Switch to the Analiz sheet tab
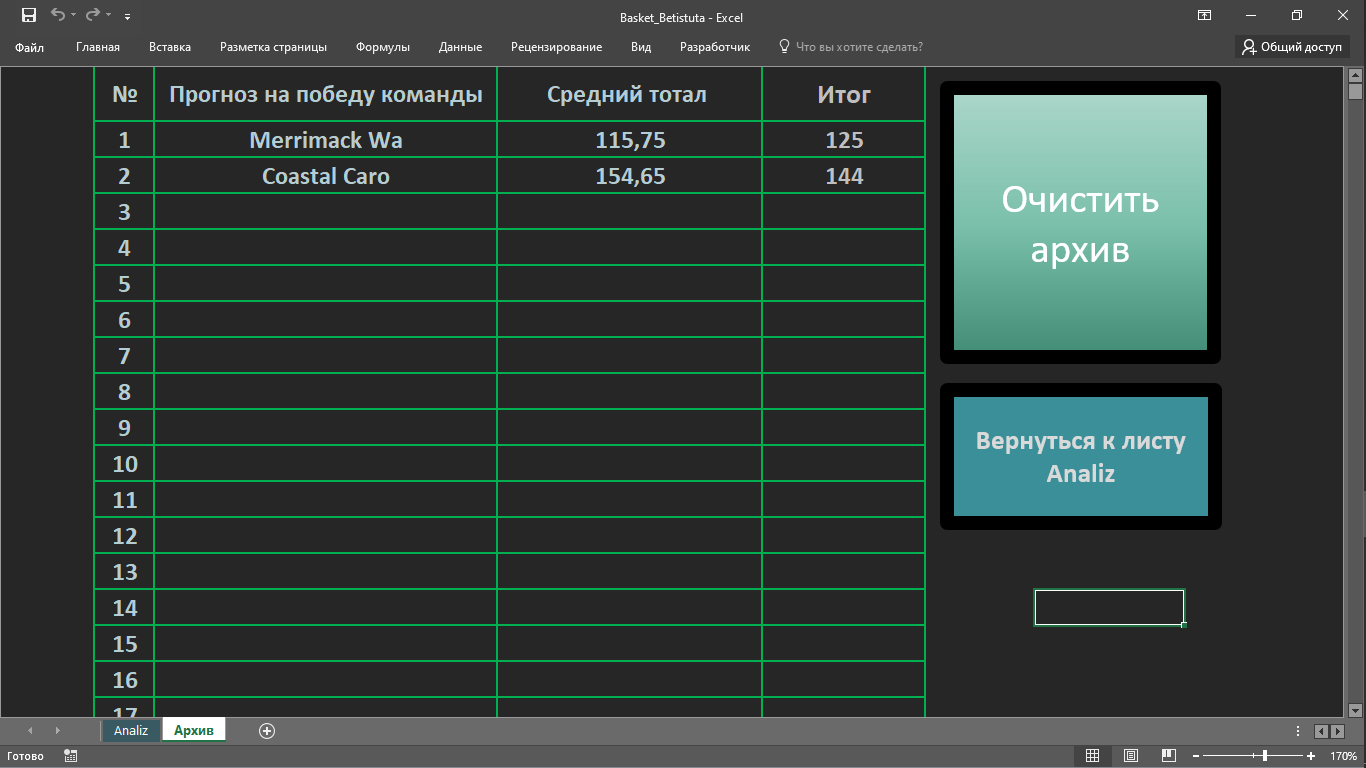 point(131,730)
